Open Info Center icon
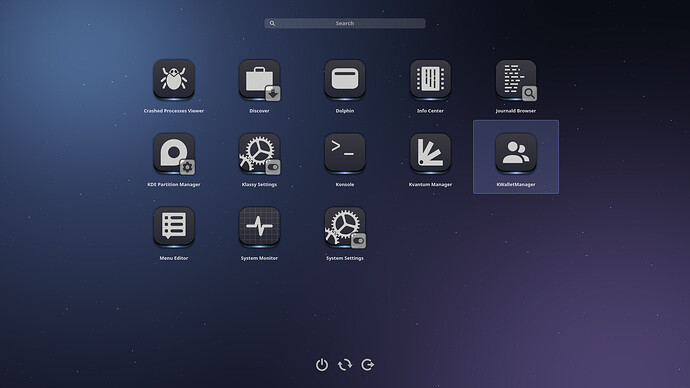The width and height of the screenshot is (690, 388). (x=430, y=80)
